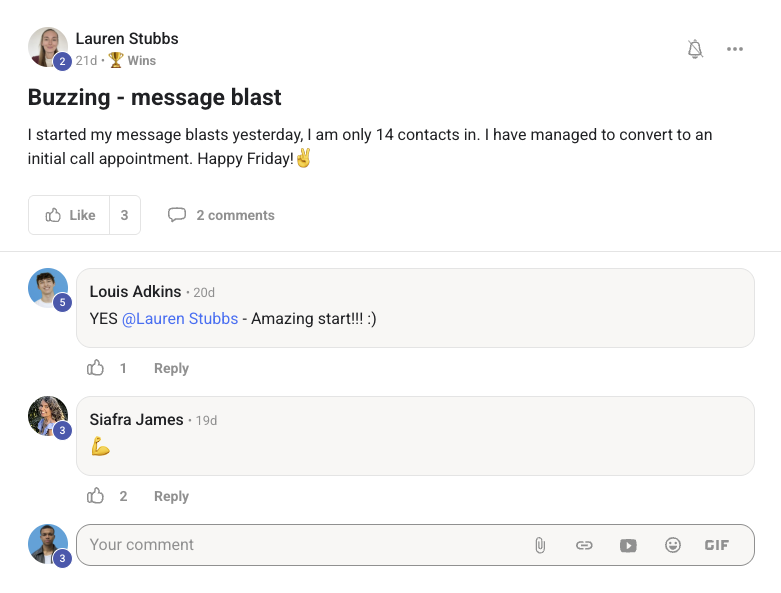Open the Wins category tag
Image resolution: width=781 pixels, height=593 pixels.
[x=141, y=60]
